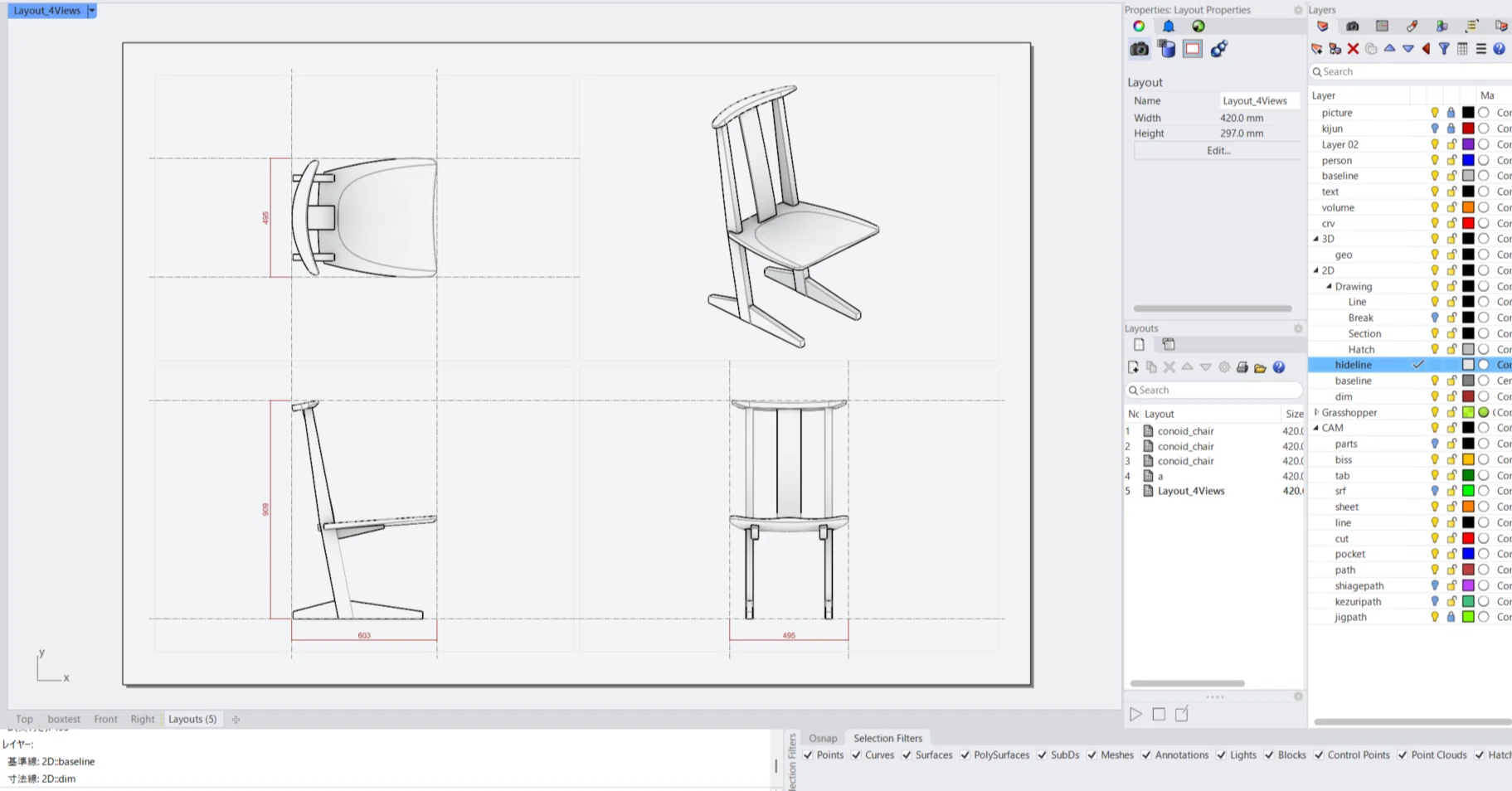This screenshot has width=1512, height=791.
Task: Add a new viewport tab with plus
Action: tap(236, 720)
